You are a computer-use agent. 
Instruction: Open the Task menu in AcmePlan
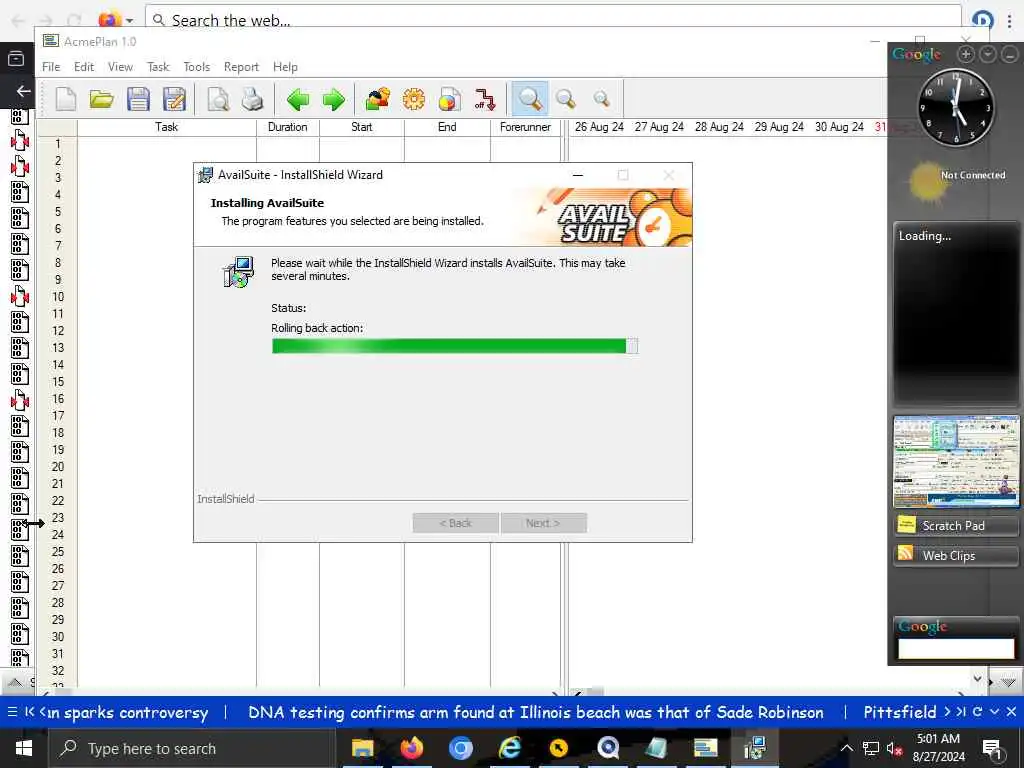tap(158, 67)
